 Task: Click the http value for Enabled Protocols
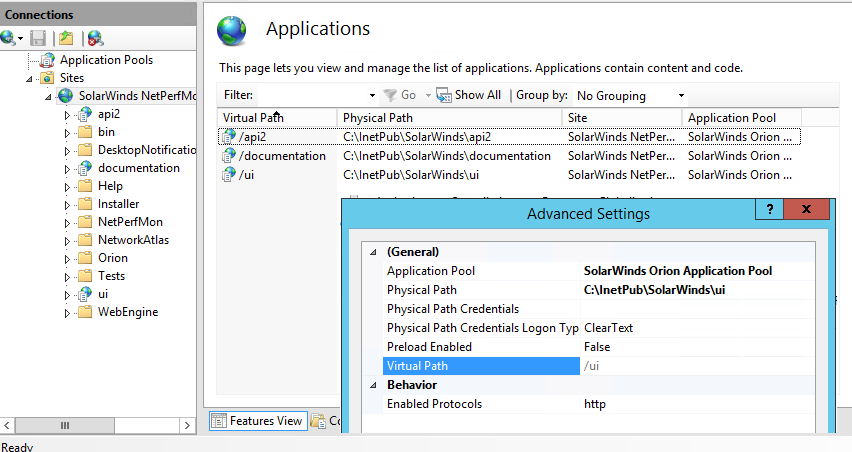pyautogui.click(x=595, y=404)
